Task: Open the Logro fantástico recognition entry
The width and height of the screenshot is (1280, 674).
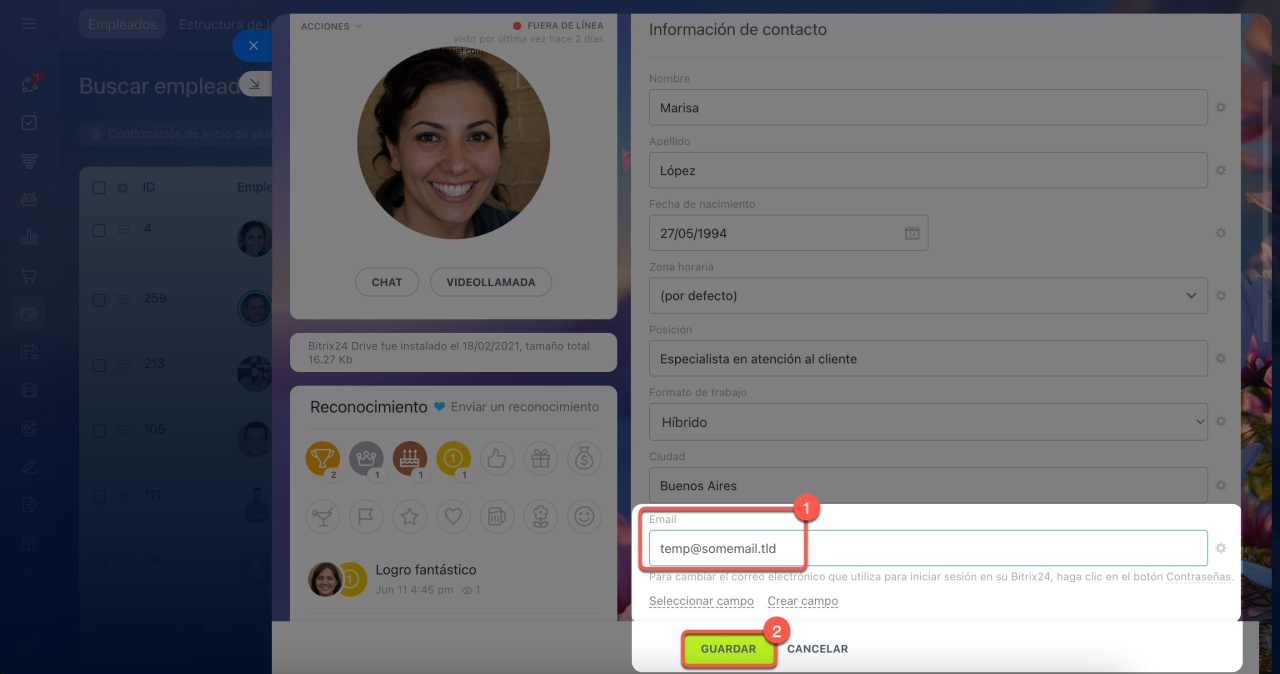Action: click(426, 569)
